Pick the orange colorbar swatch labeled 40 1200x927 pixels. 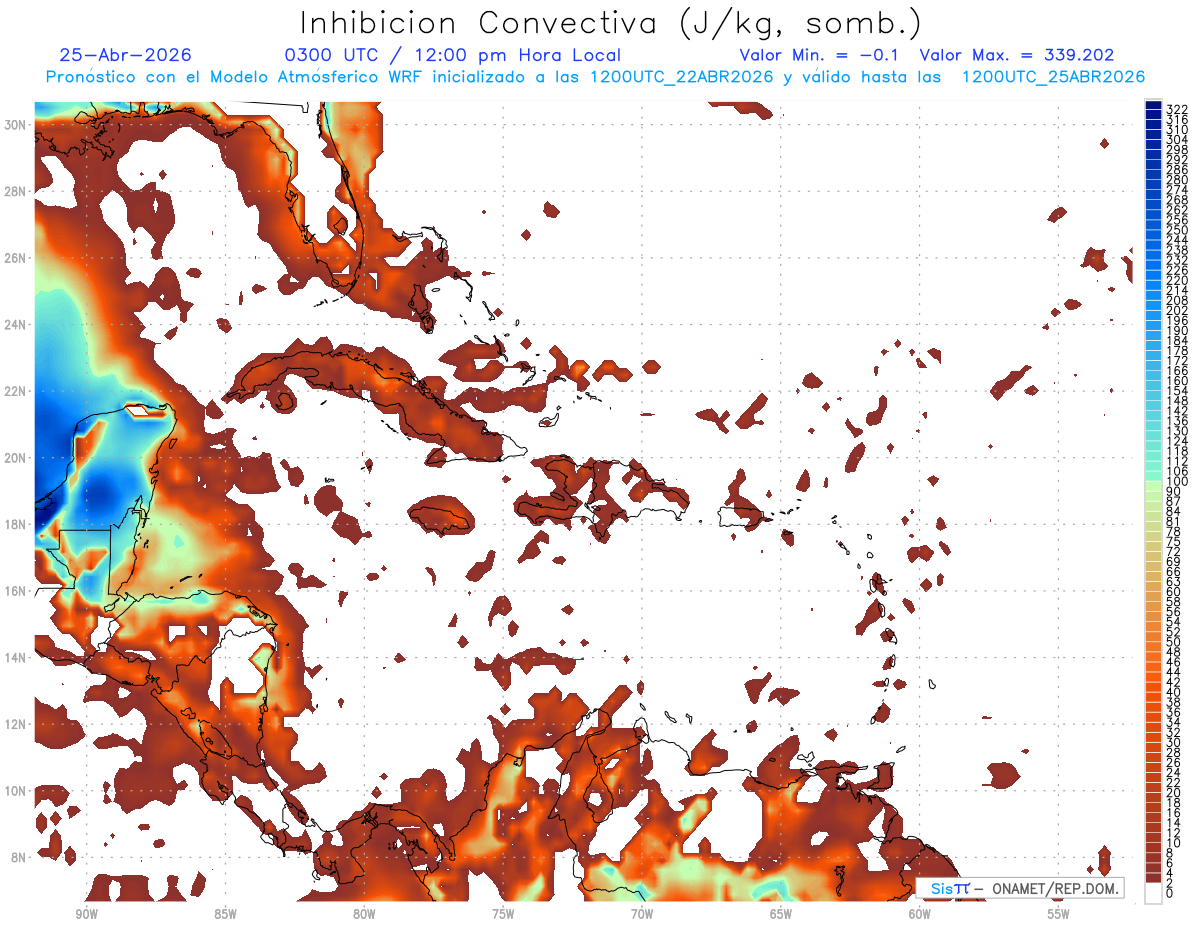[x=1153, y=693]
